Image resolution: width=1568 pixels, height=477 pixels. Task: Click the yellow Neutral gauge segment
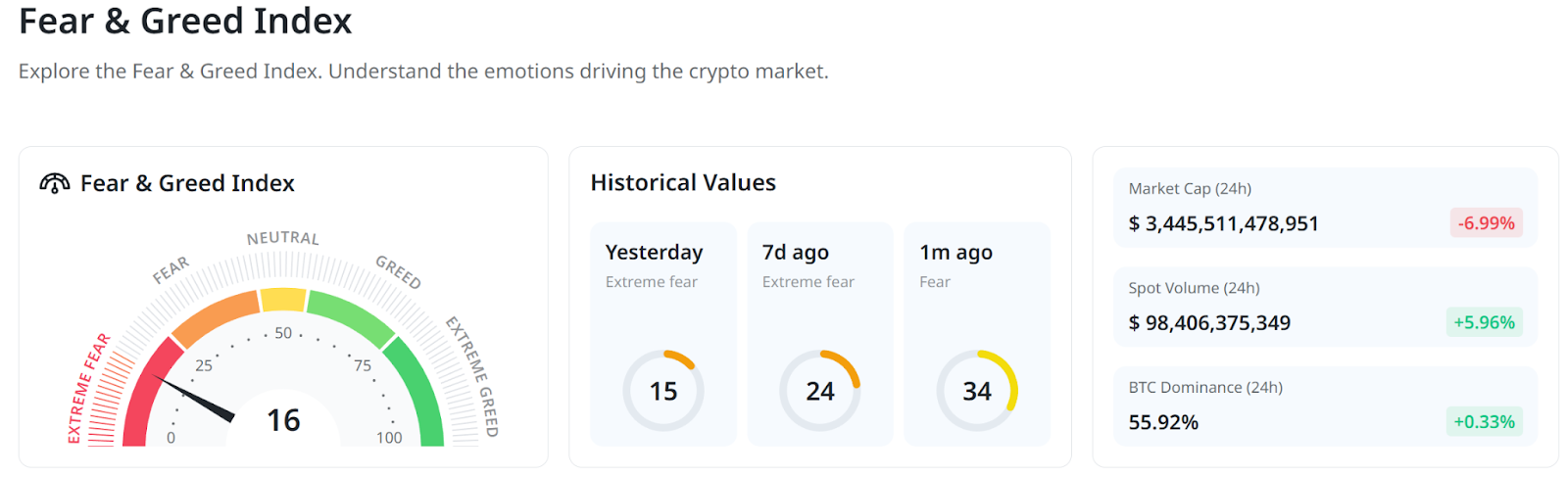(x=283, y=300)
